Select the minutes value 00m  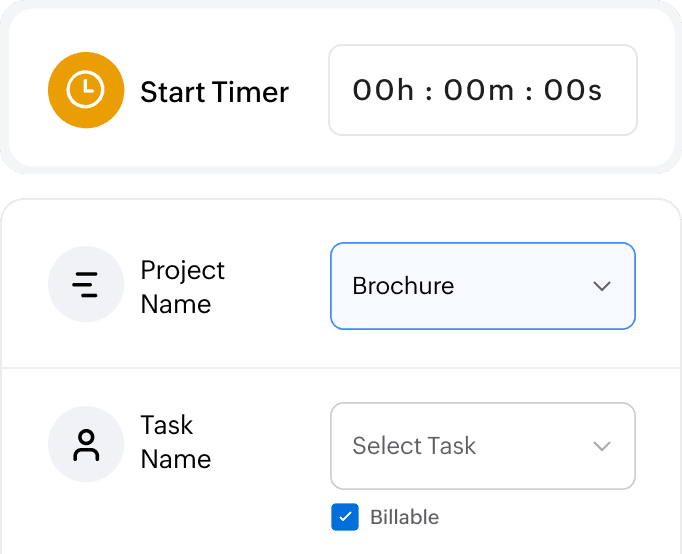click(x=479, y=91)
